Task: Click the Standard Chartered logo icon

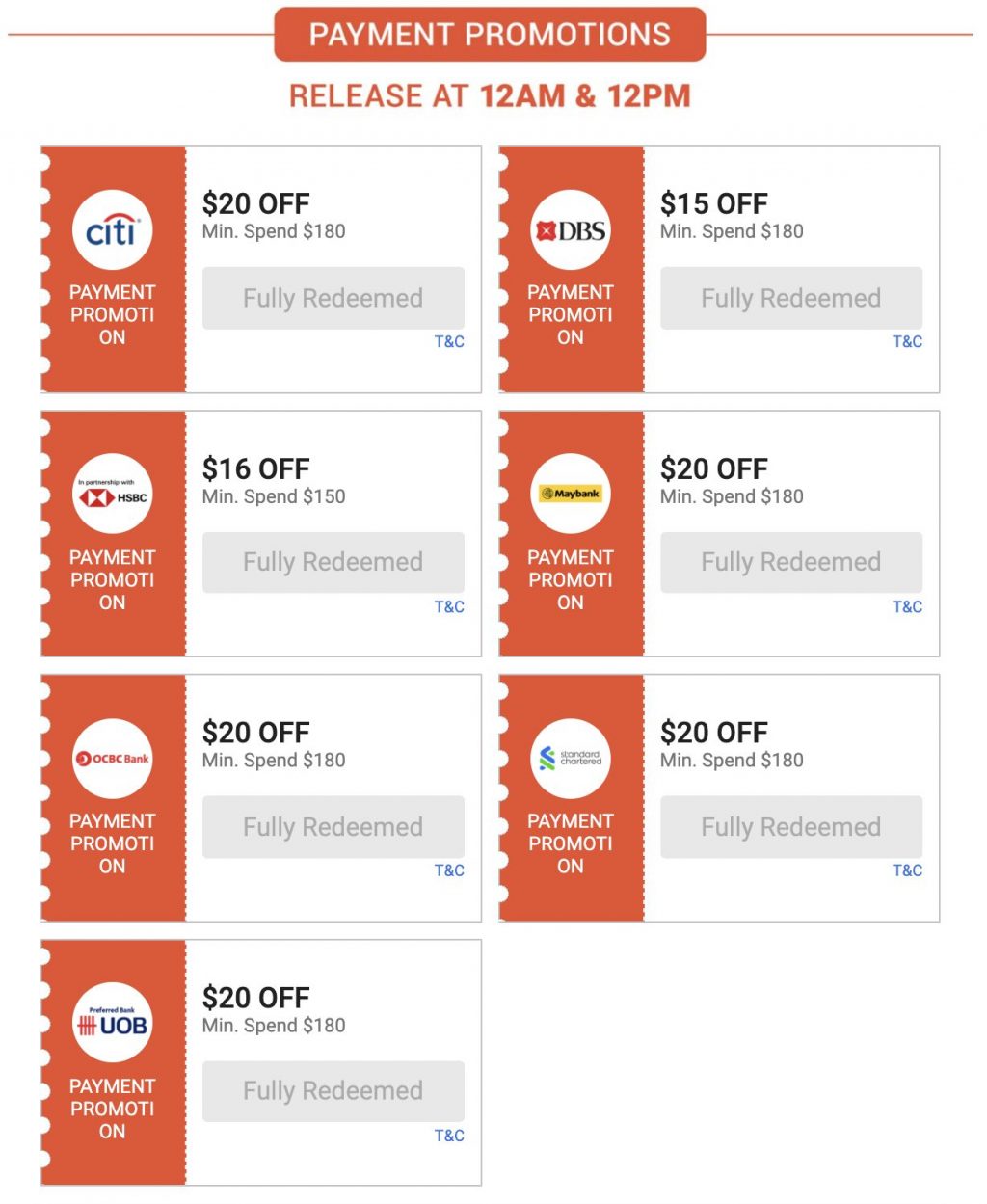Action: coord(571,759)
